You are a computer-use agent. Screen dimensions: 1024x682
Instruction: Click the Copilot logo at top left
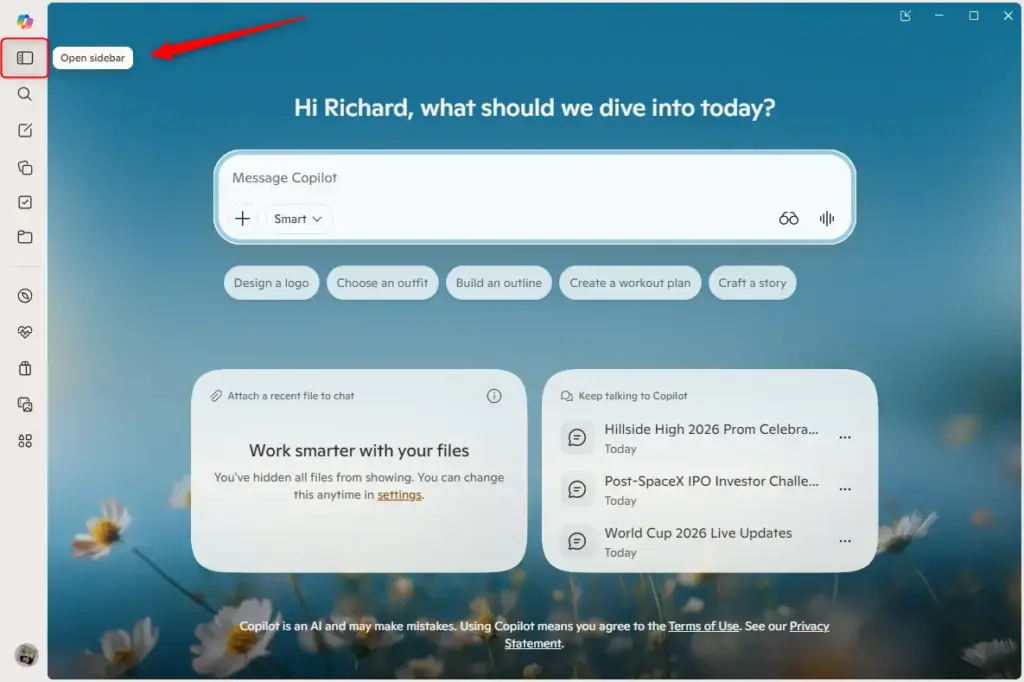click(x=25, y=22)
